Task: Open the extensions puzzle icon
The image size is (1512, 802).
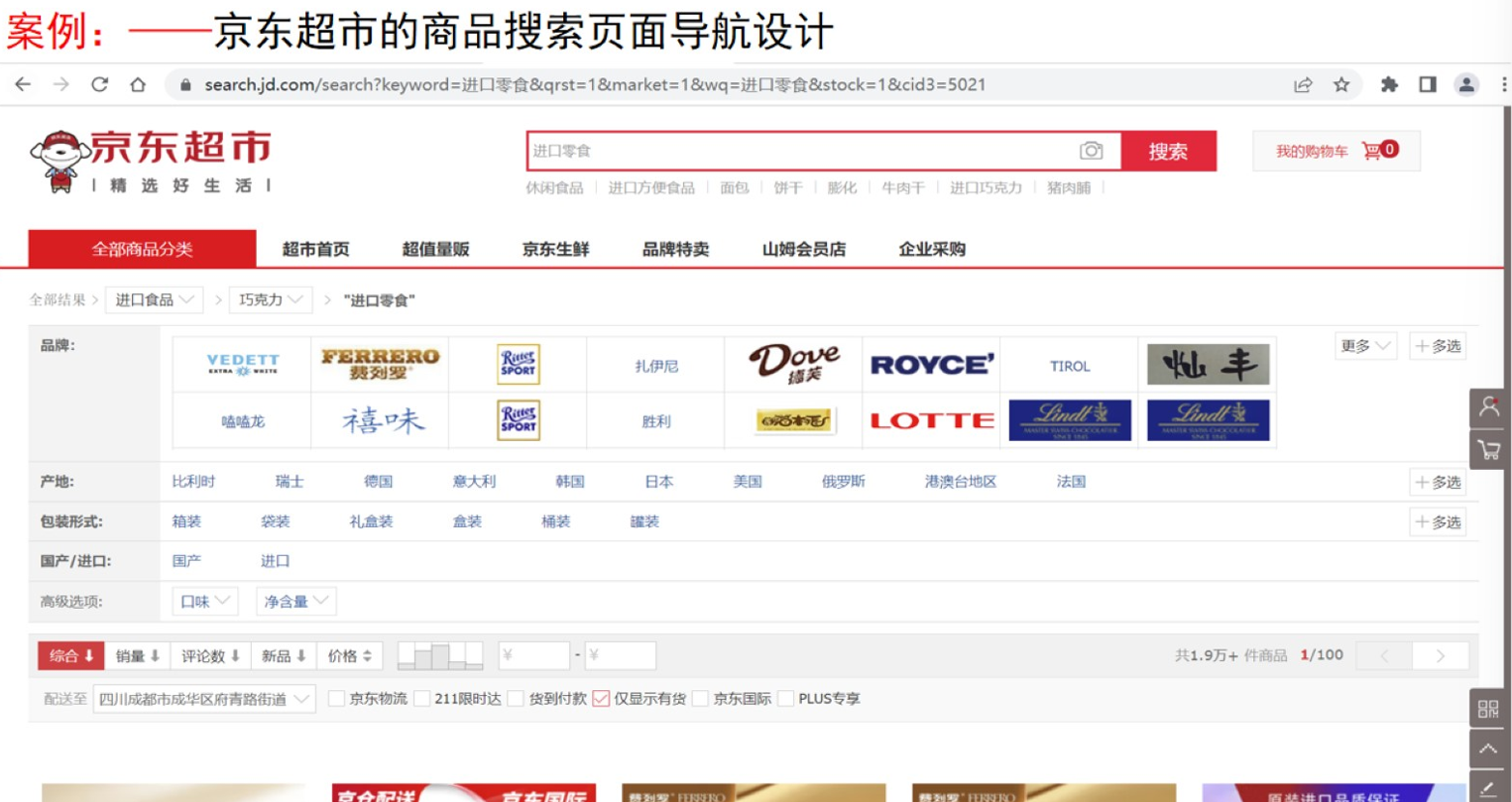Action: 1389,85
